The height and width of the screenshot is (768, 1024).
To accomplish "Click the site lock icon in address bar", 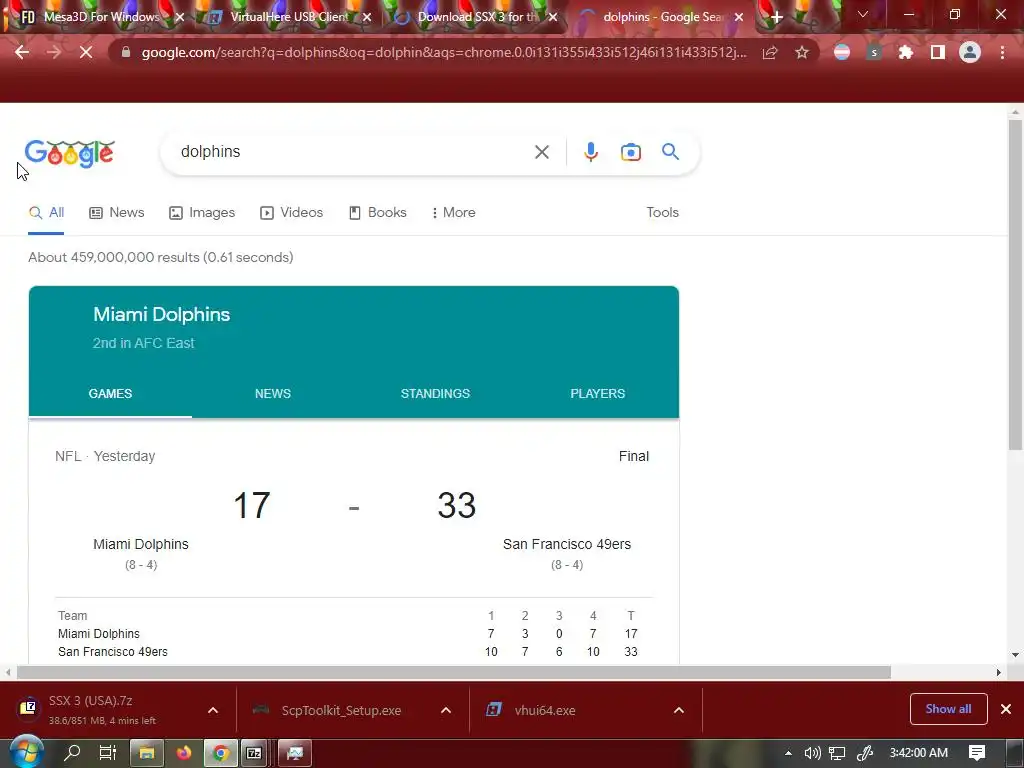I will click(126, 52).
